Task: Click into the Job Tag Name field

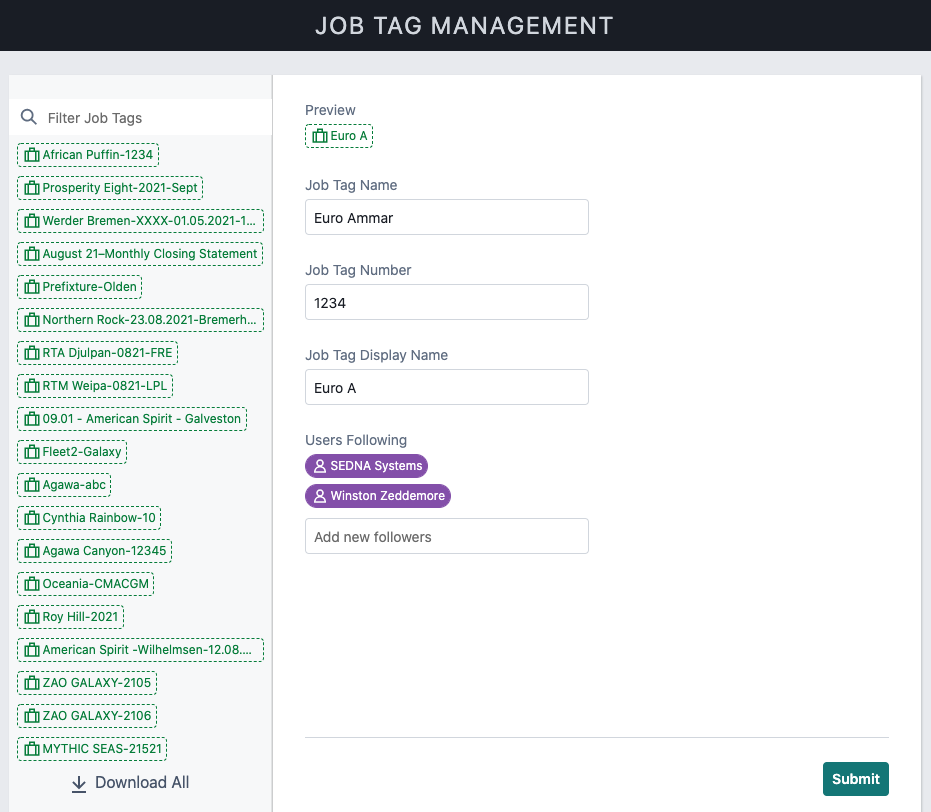Action: pos(446,217)
